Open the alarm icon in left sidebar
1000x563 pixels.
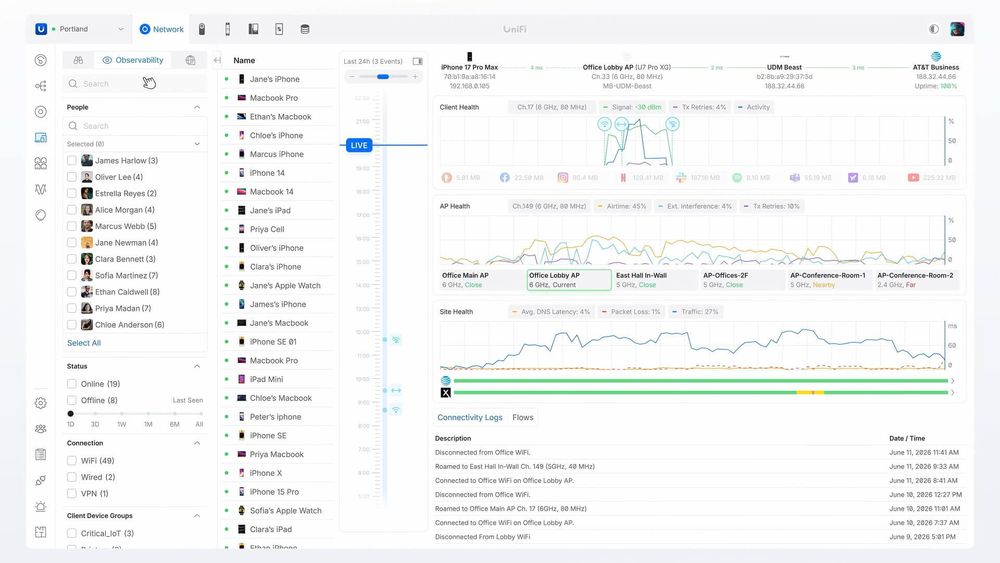pos(41,507)
